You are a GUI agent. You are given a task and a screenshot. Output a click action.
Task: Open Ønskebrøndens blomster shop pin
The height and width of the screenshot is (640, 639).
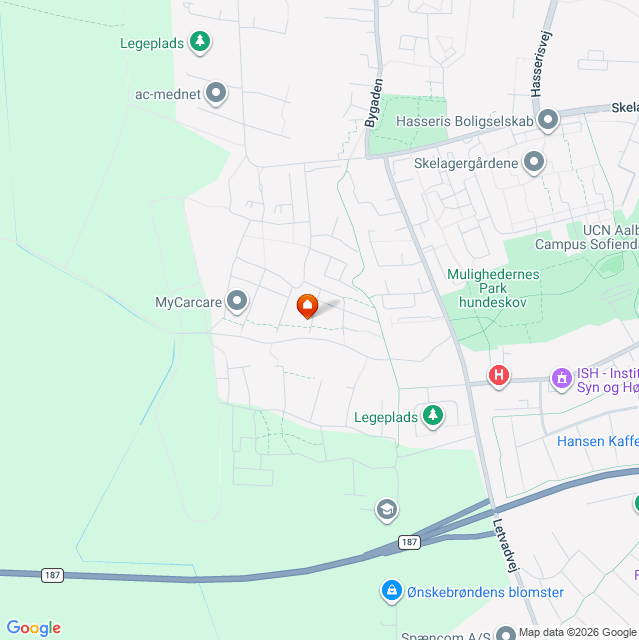[392, 591]
